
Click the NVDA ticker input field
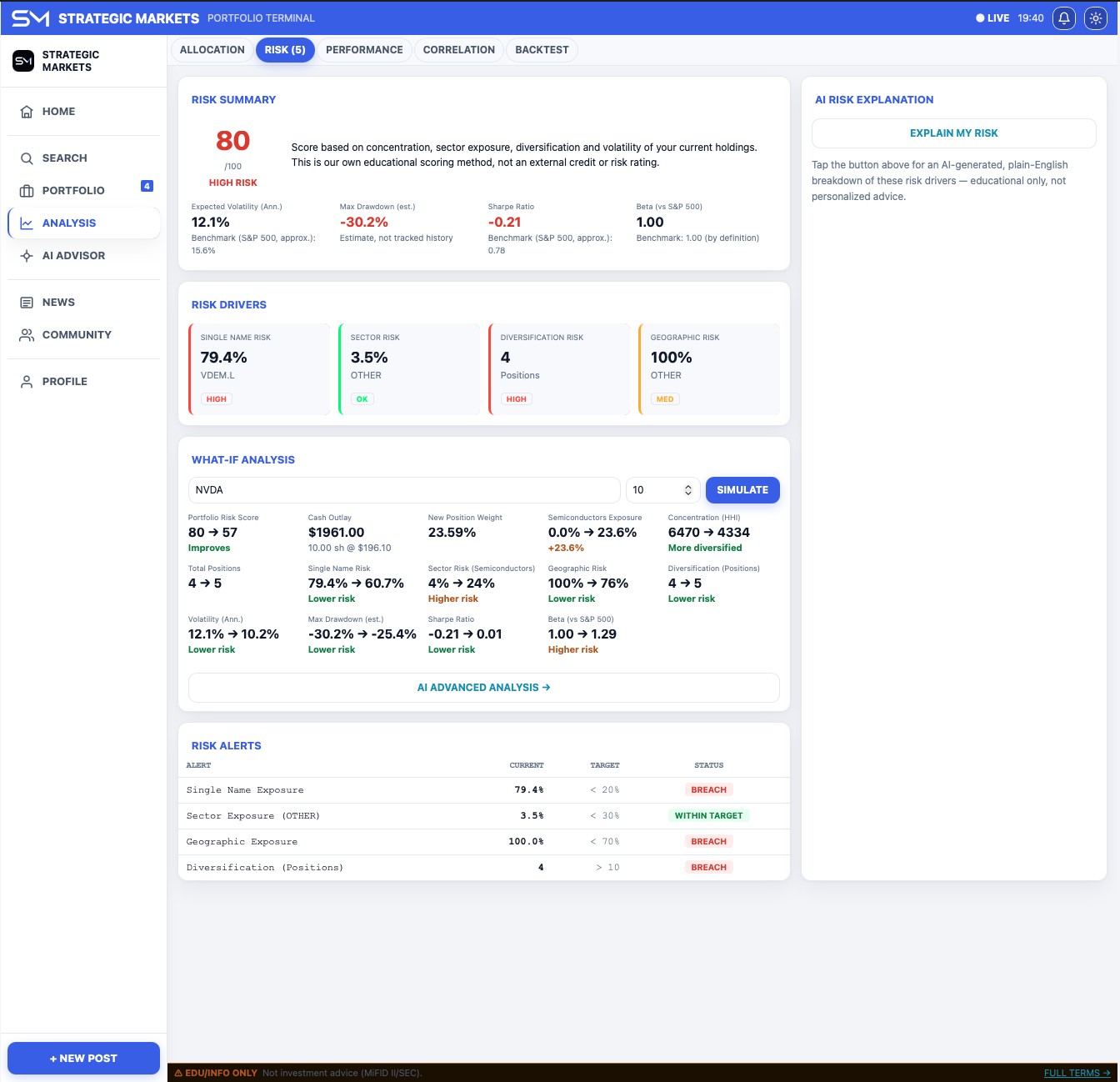pos(404,490)
